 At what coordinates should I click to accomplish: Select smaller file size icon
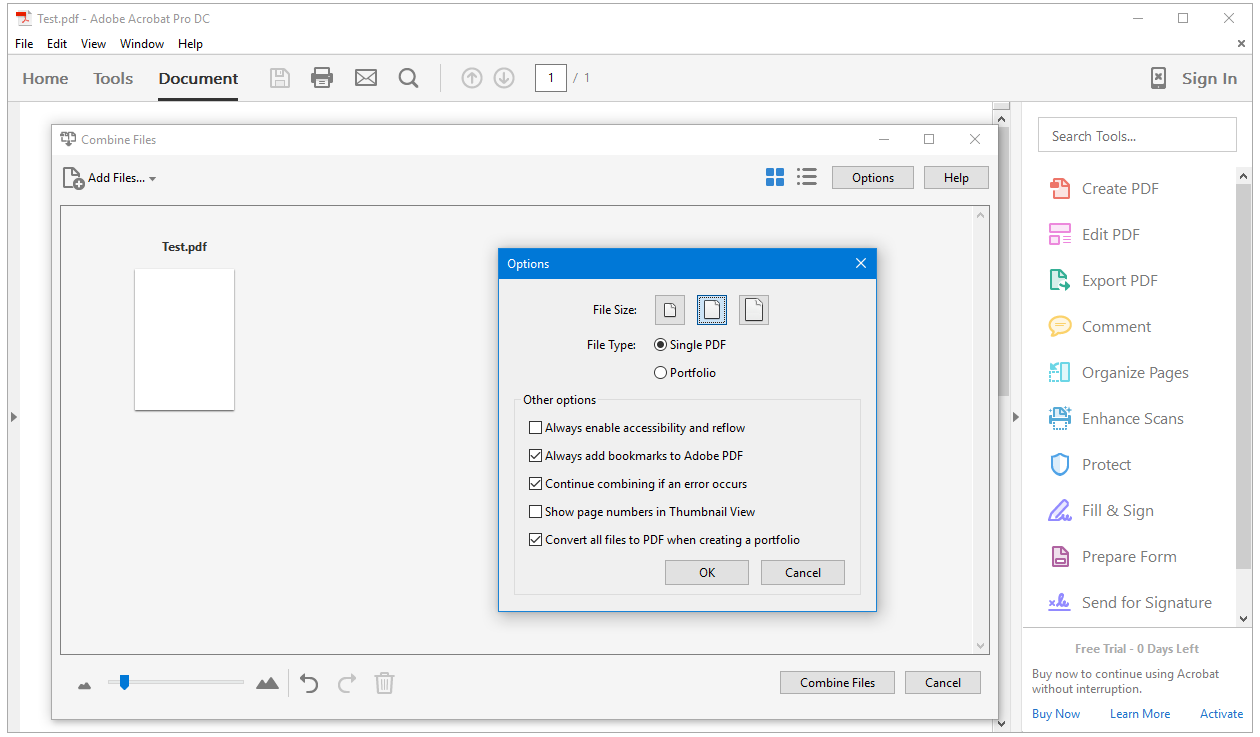tap(670, 310)
